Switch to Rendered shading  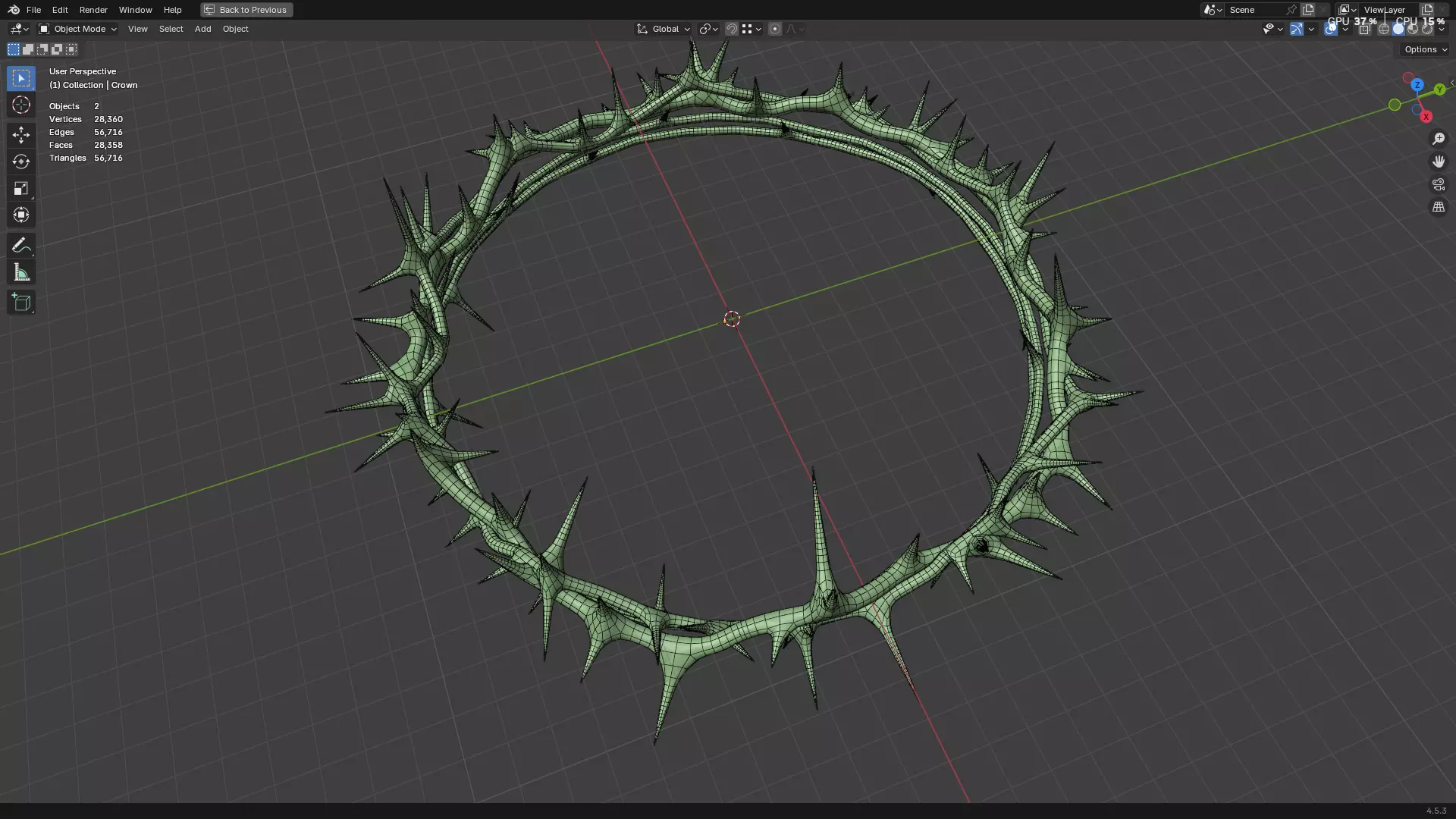point(1427,29)
